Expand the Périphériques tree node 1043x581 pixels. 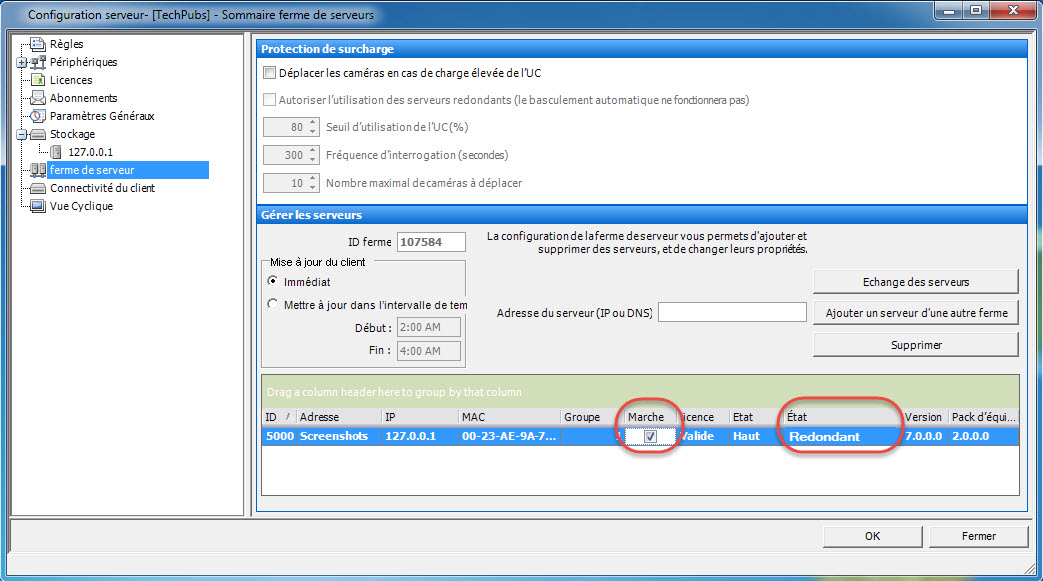(21, 63)
